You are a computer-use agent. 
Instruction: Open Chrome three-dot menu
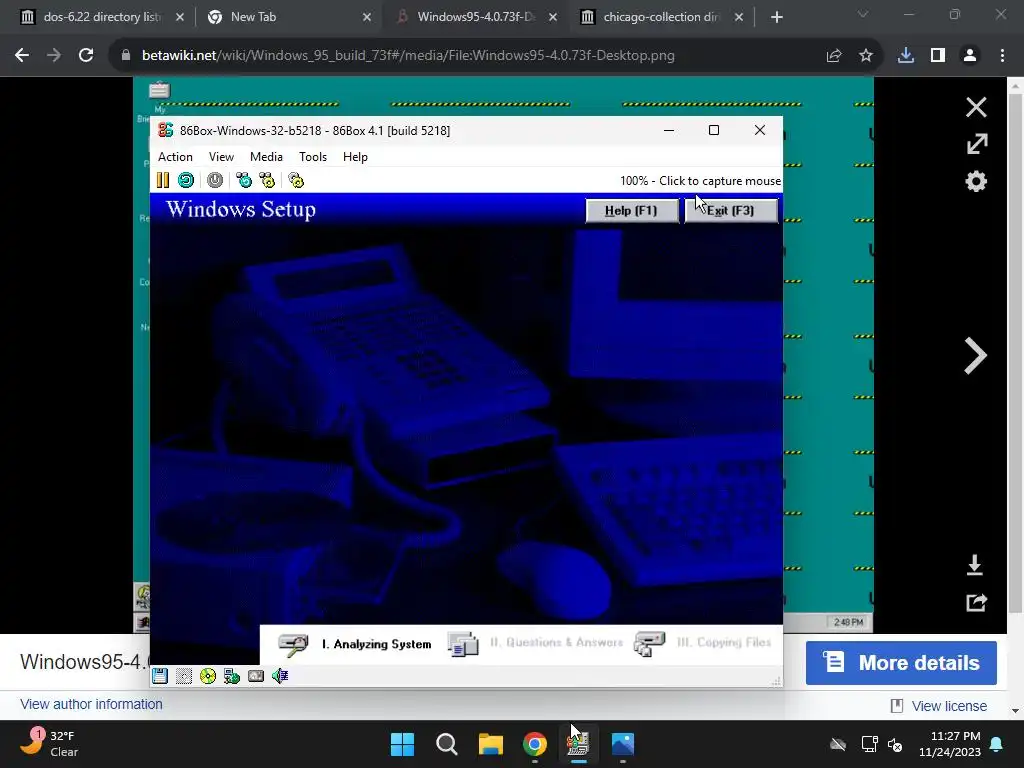coord(1002,56)
